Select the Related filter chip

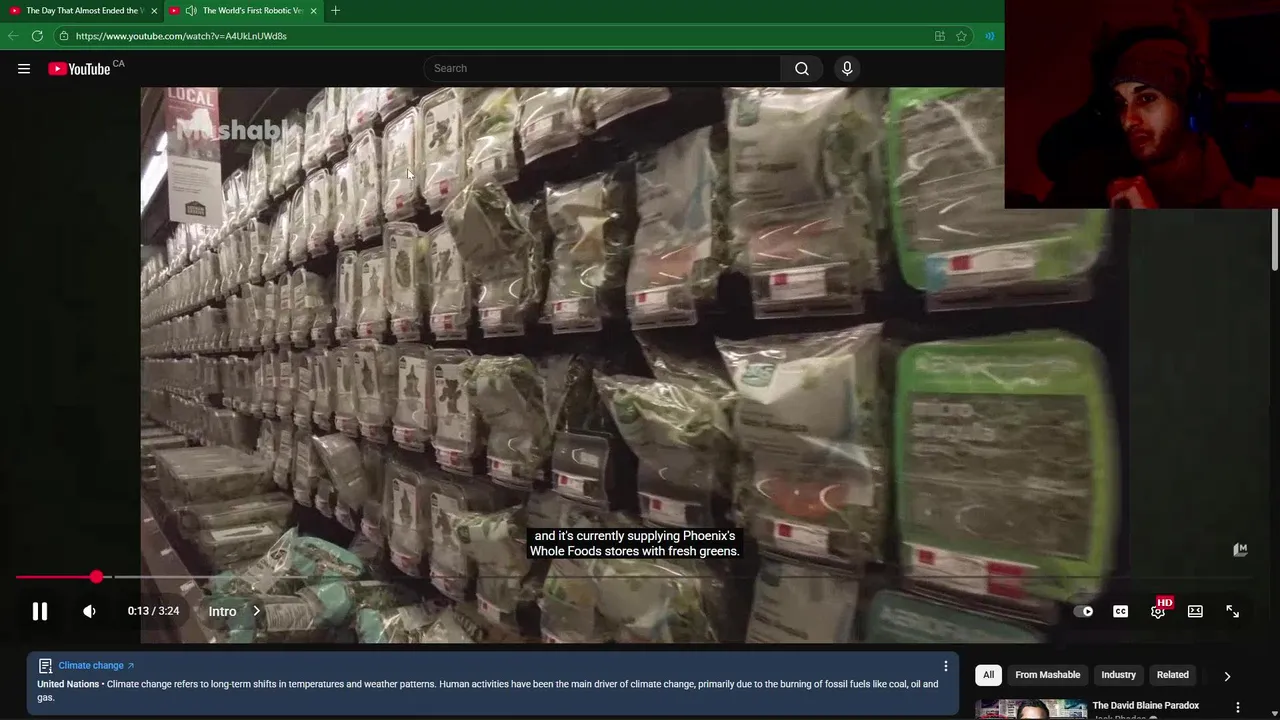[1173, 675]
